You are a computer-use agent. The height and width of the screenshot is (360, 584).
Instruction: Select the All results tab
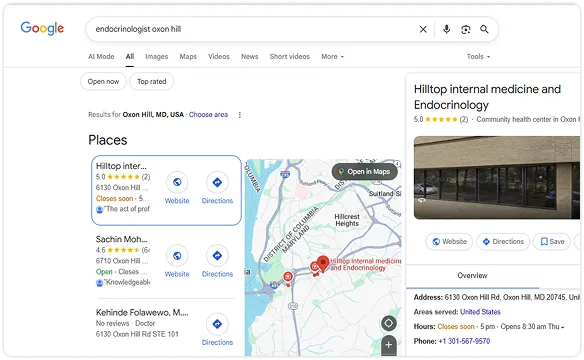click(130, 57)
